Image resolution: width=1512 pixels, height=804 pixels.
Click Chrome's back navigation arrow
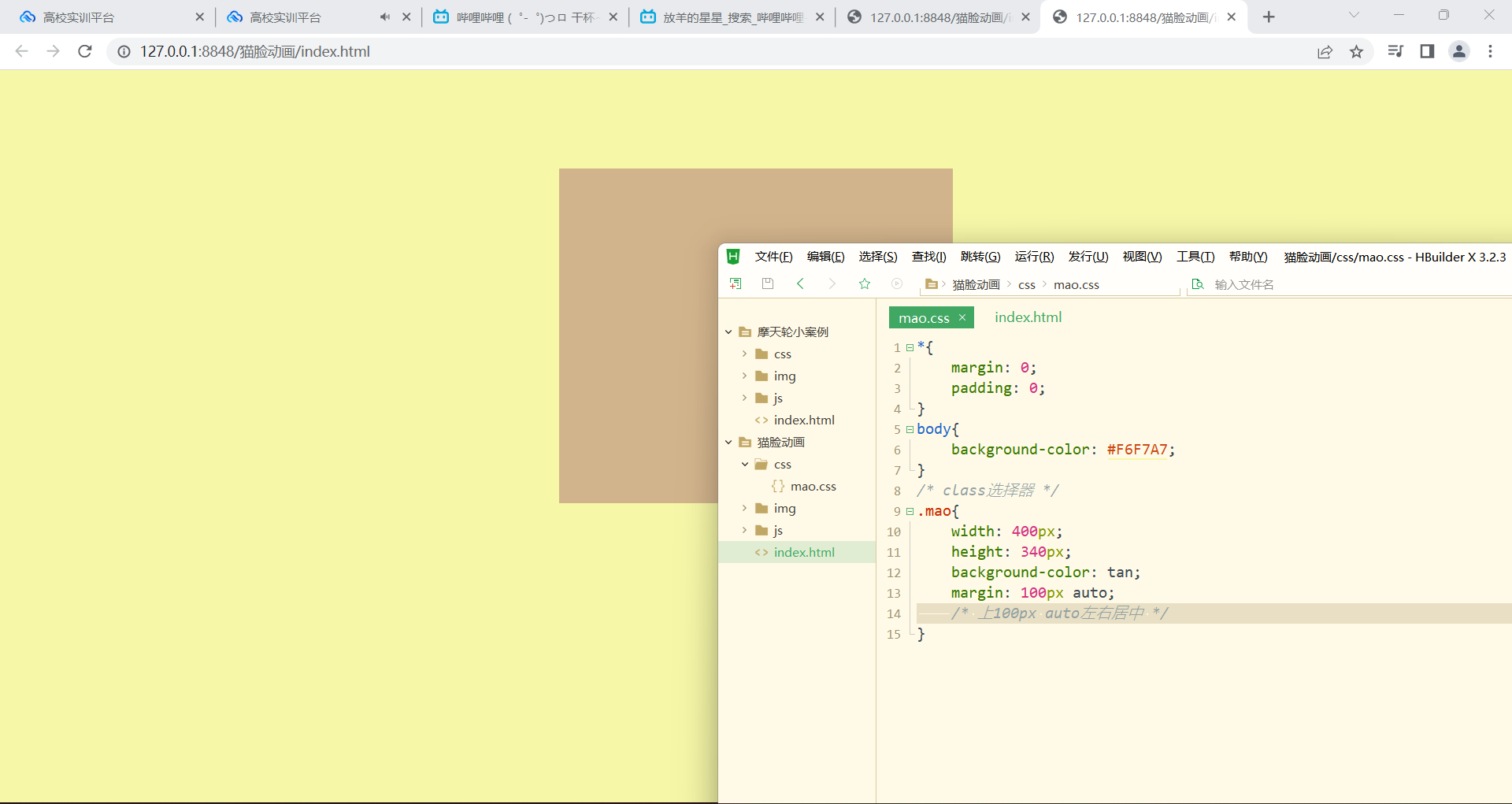point(22,51)
